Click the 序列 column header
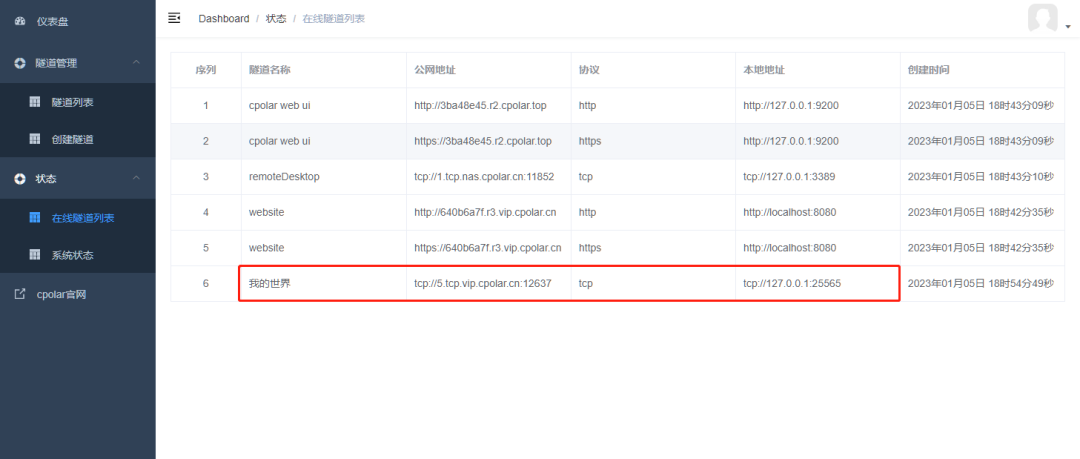The height and width of the screenshot is (459, 1080). tap(206, 70)
